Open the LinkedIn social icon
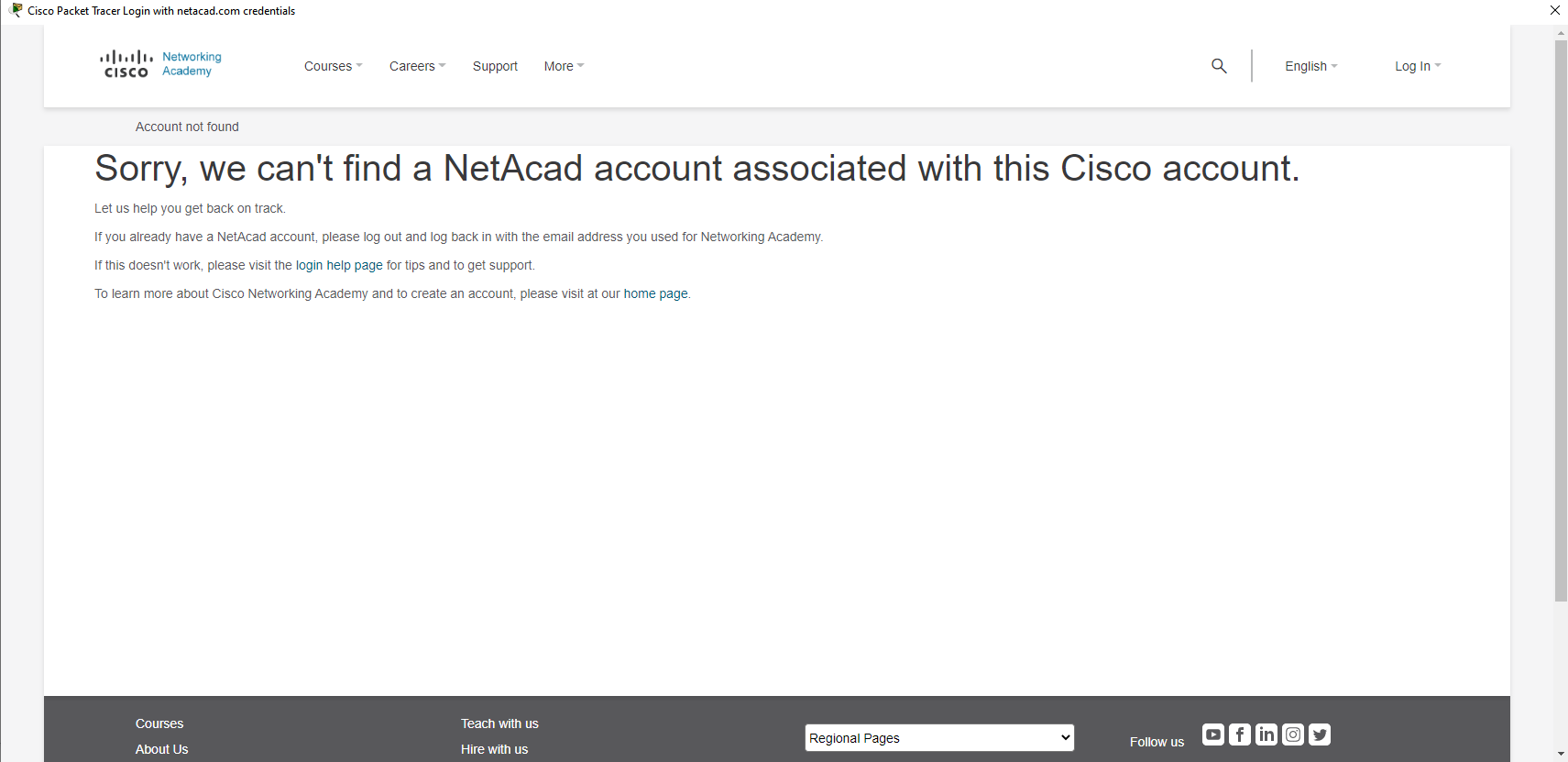The image size is (1568, 762). click(1266, 734)
